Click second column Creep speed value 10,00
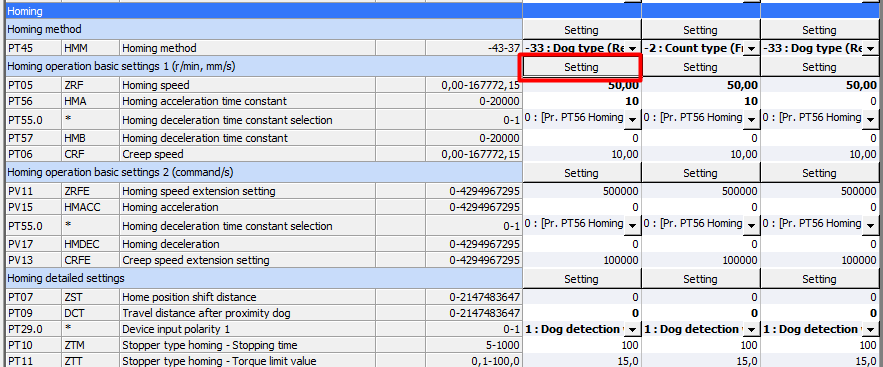 tap(701, 154)
